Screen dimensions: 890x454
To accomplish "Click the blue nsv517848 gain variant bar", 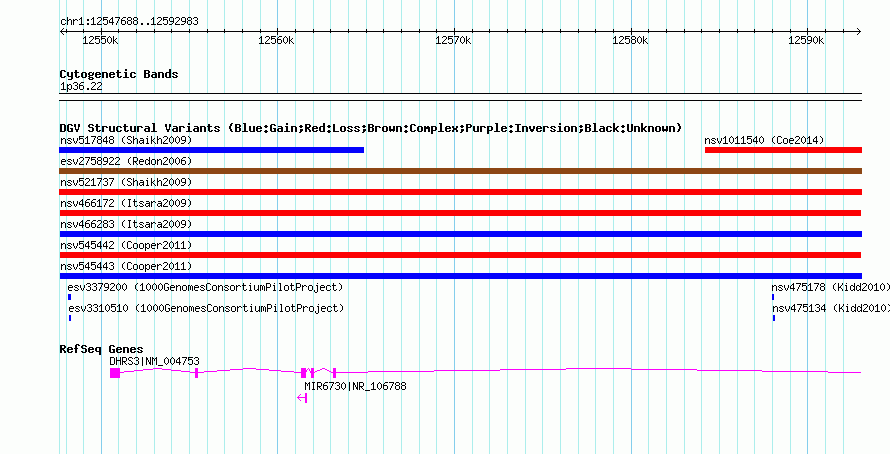I will tap(211, 150).
